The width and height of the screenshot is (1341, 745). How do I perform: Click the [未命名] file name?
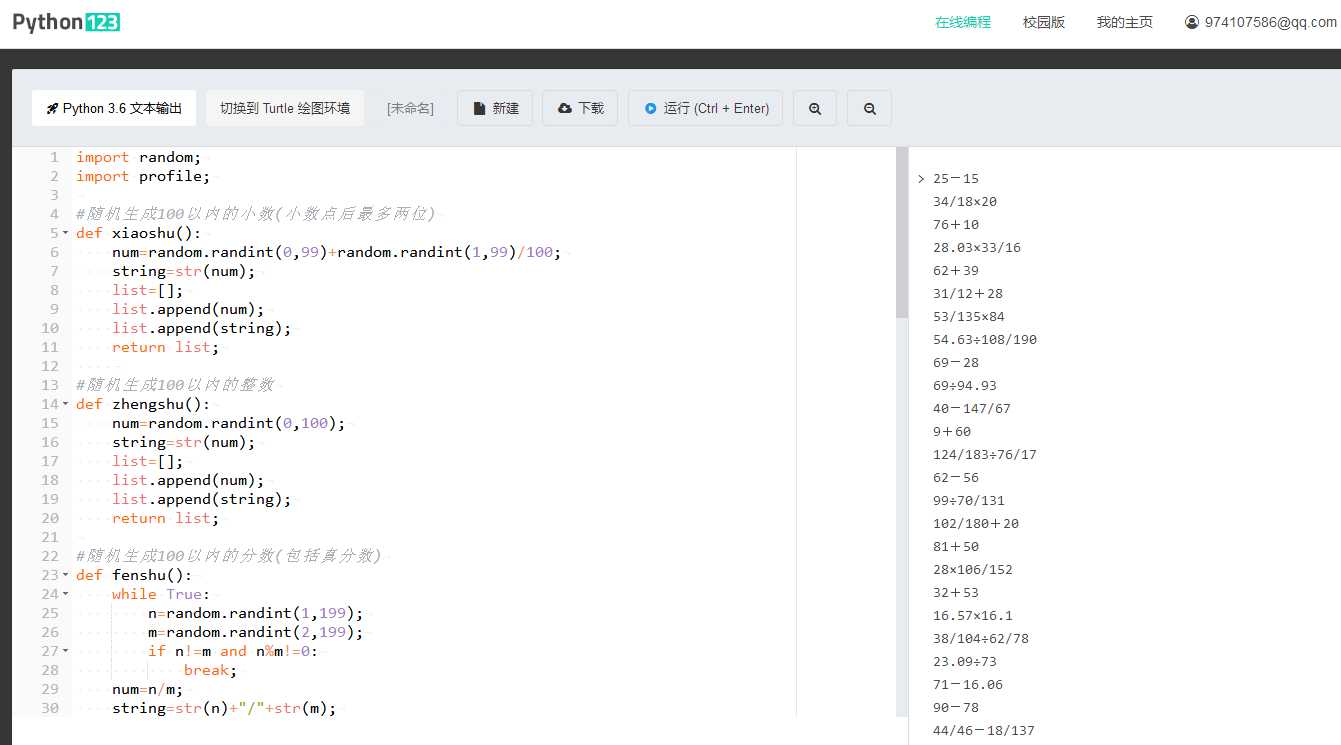410,108
